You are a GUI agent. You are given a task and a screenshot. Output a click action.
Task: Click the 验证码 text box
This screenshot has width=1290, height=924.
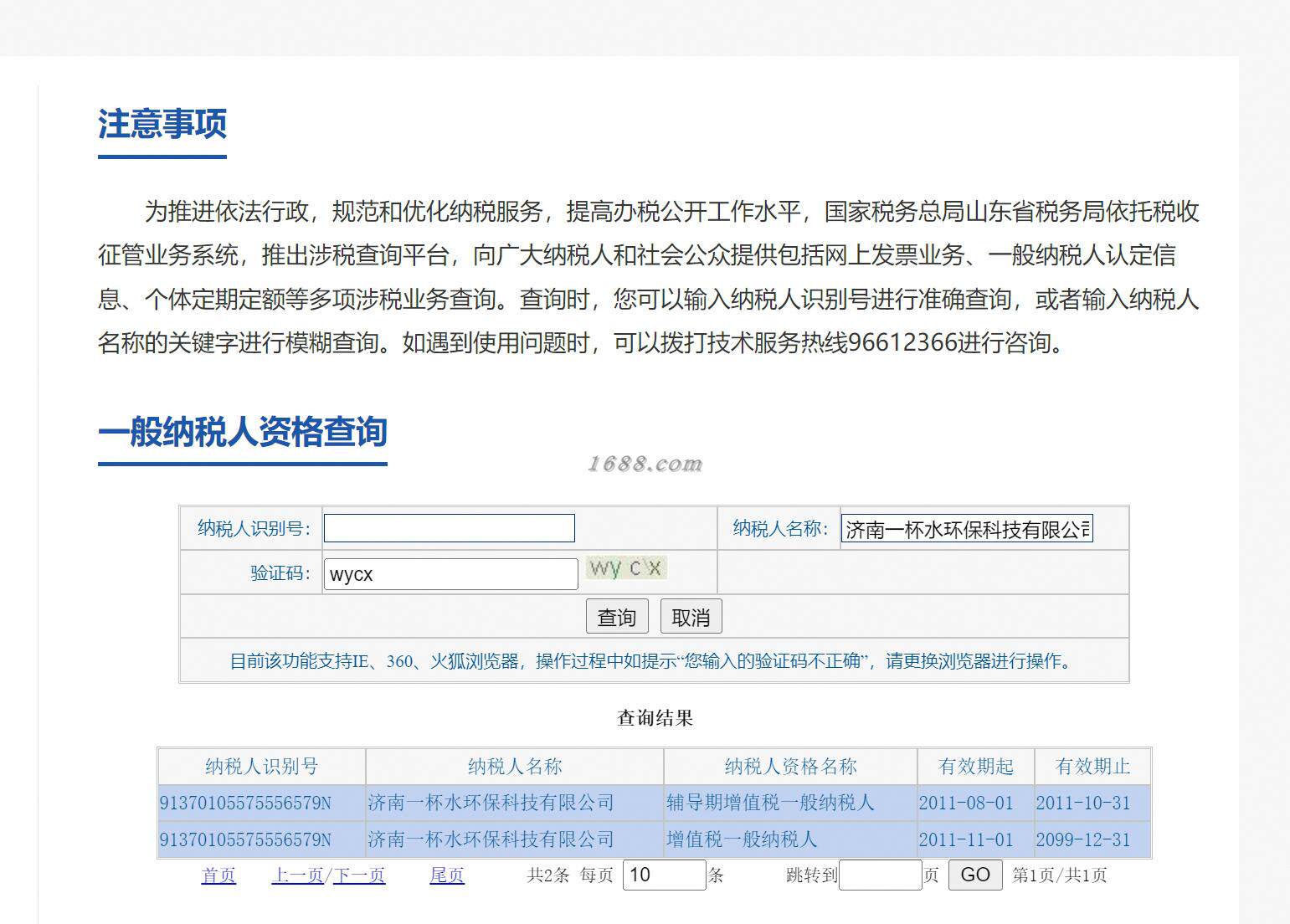(451, 574)
